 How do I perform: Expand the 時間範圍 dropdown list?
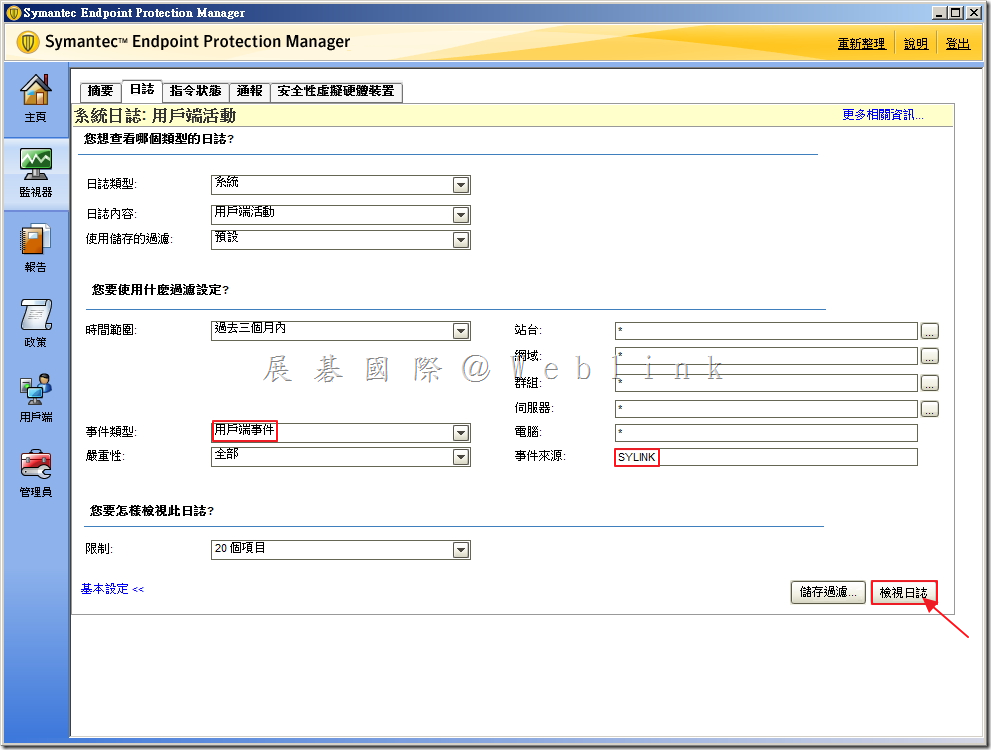[x=460, y=331]
